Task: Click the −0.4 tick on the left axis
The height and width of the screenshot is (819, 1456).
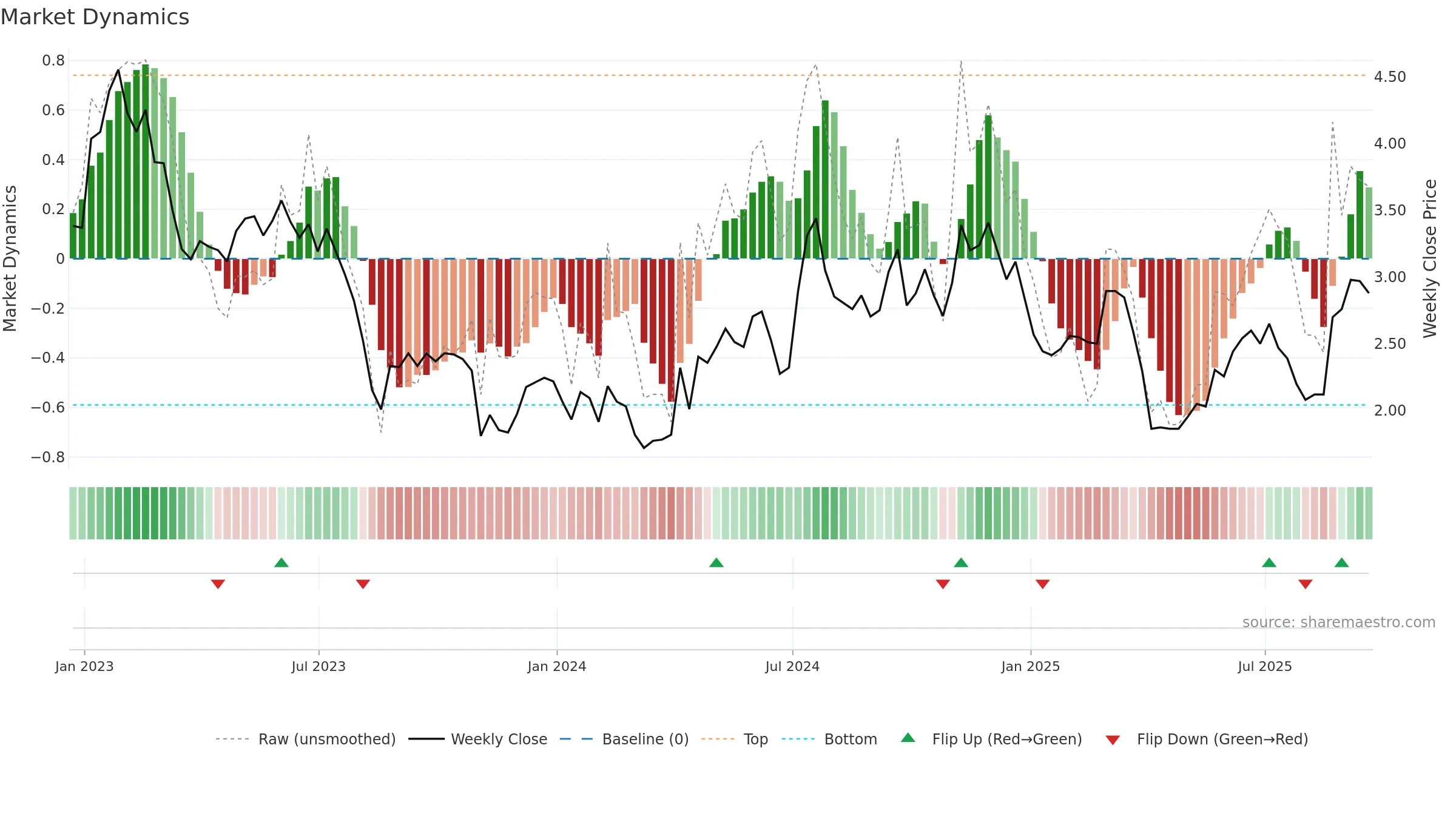Action: [x=48, y=358]
